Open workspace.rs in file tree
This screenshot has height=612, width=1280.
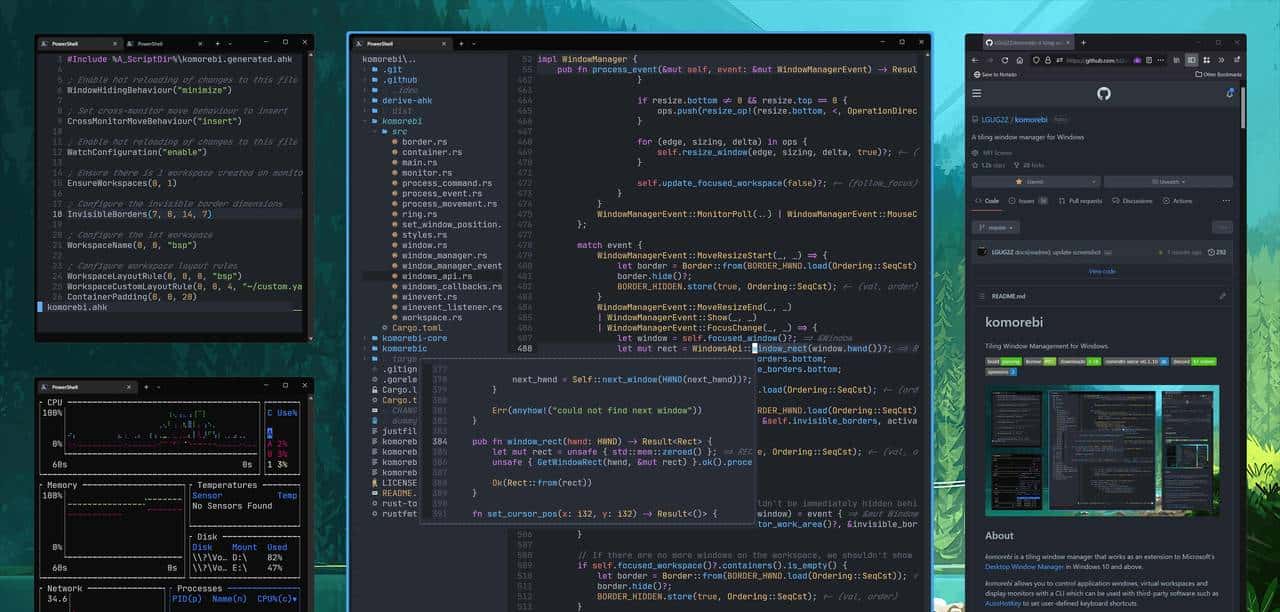click(x=430, y=318)
